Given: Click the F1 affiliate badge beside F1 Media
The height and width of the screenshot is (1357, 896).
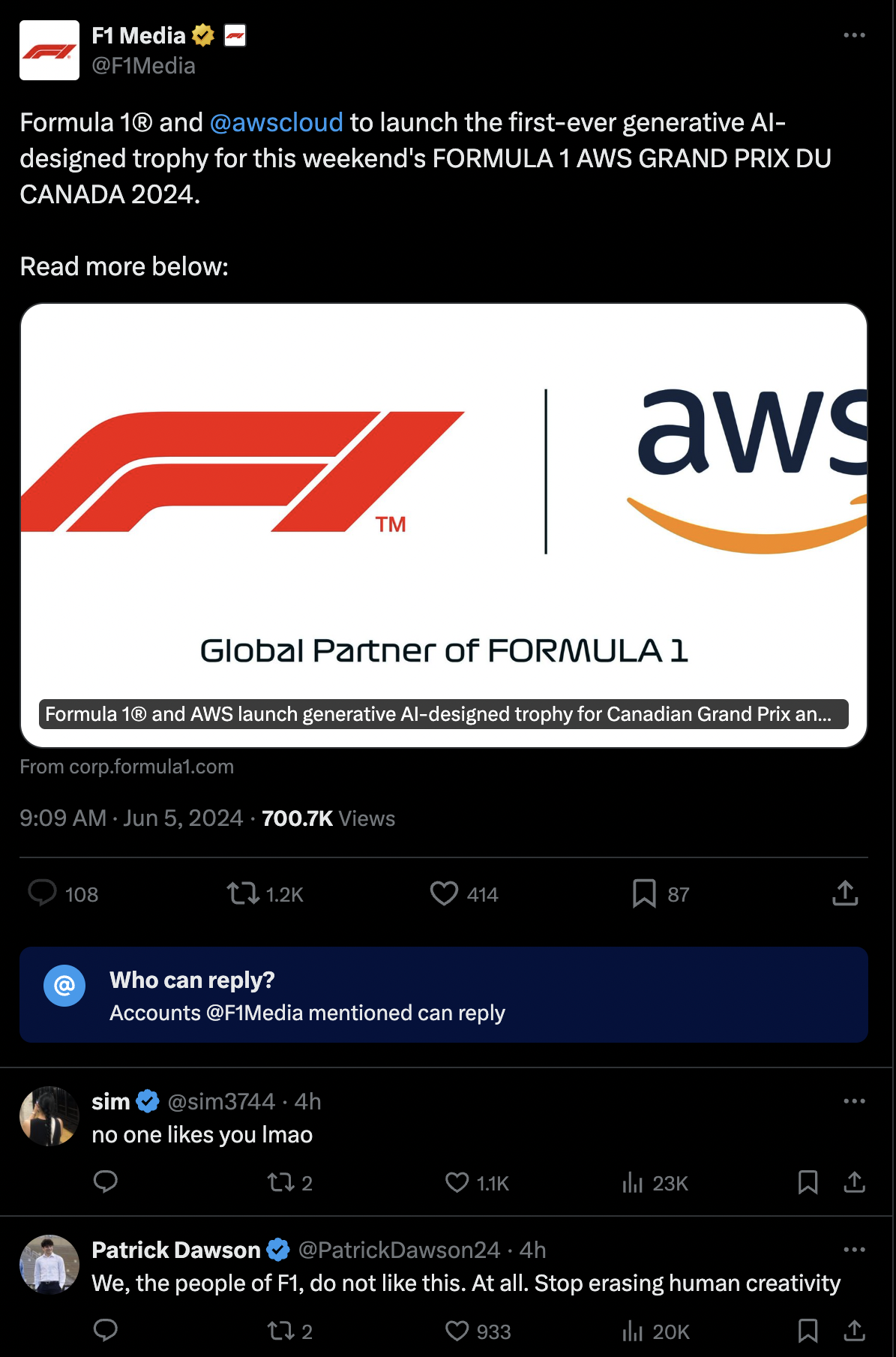Looking at the screenshot, I should coord(235,35).
